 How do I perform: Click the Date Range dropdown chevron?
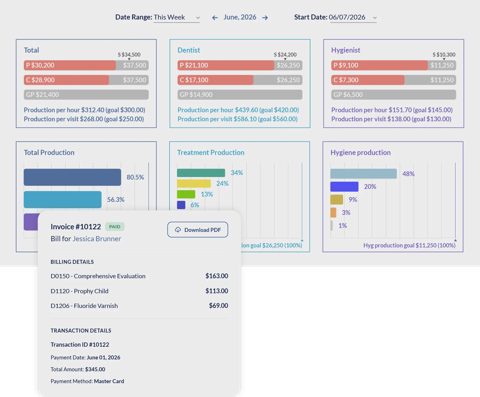click(197, 18)
